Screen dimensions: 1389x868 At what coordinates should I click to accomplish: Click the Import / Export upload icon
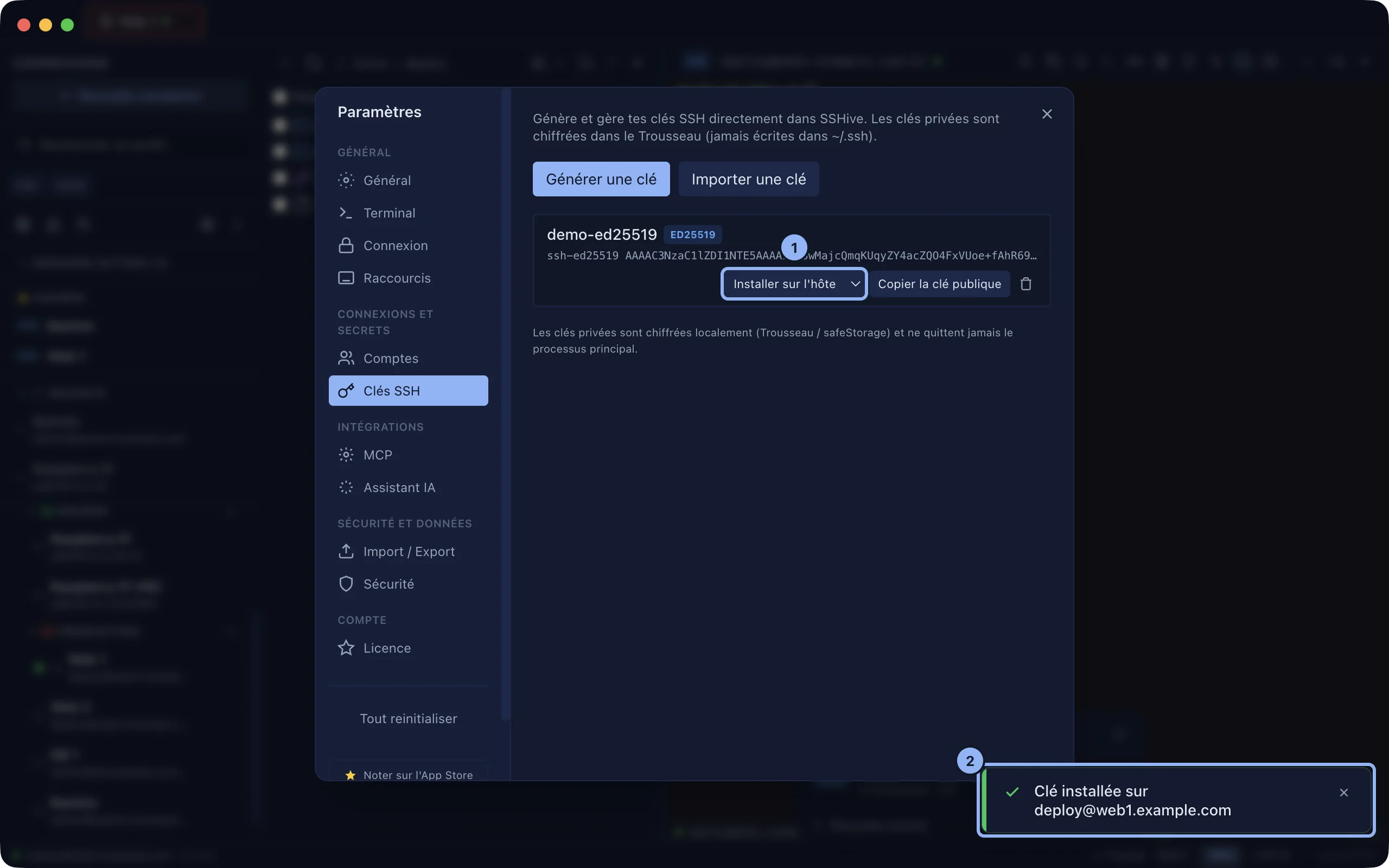346,552
